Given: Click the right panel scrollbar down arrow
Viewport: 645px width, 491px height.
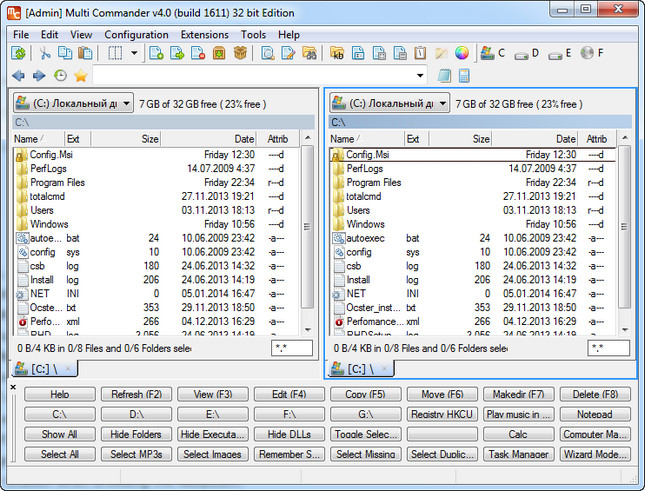Looking at the screenshot, I should (624, 330).
